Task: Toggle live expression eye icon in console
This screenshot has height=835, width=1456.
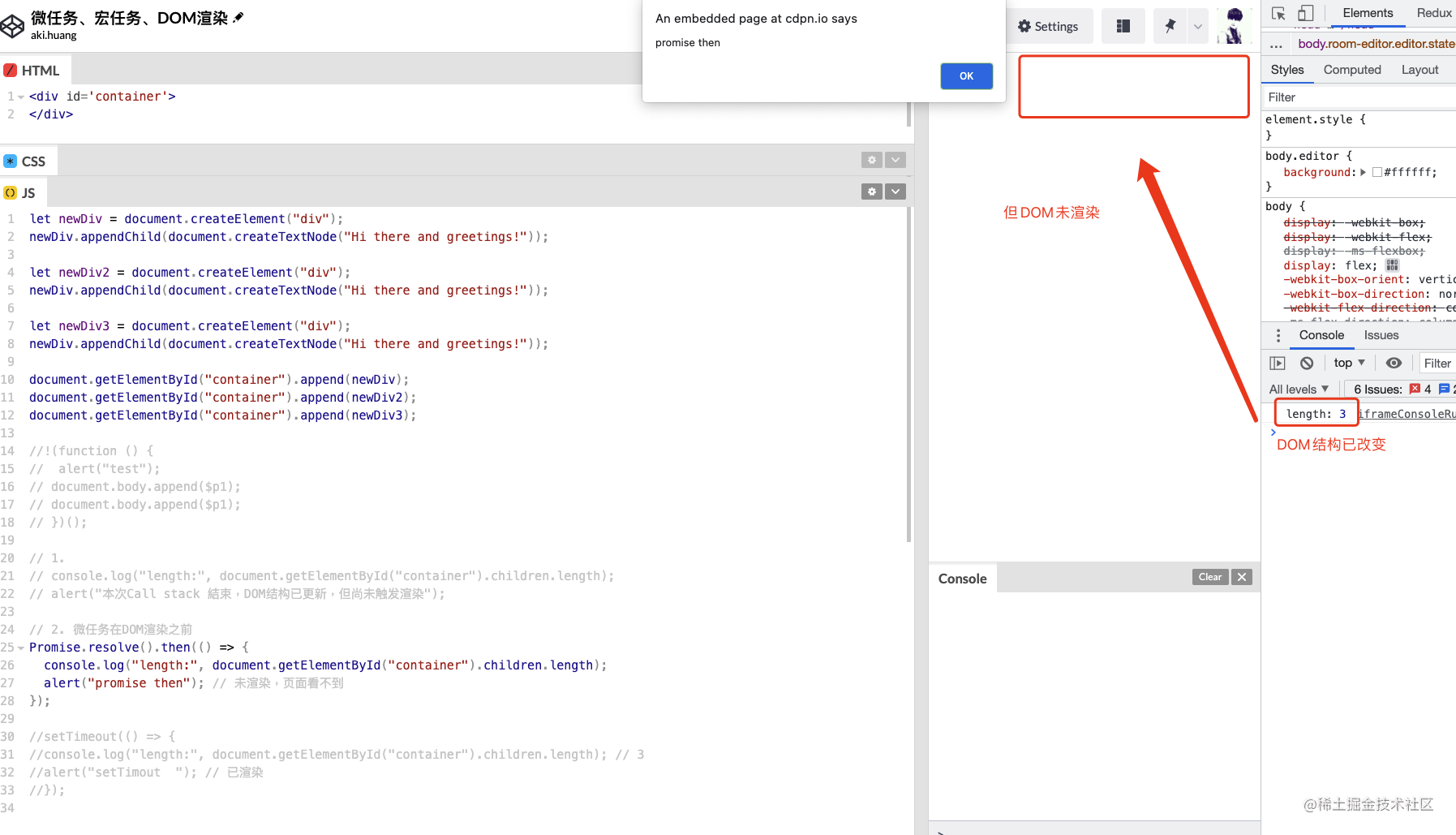Action: coord(1394,363)
